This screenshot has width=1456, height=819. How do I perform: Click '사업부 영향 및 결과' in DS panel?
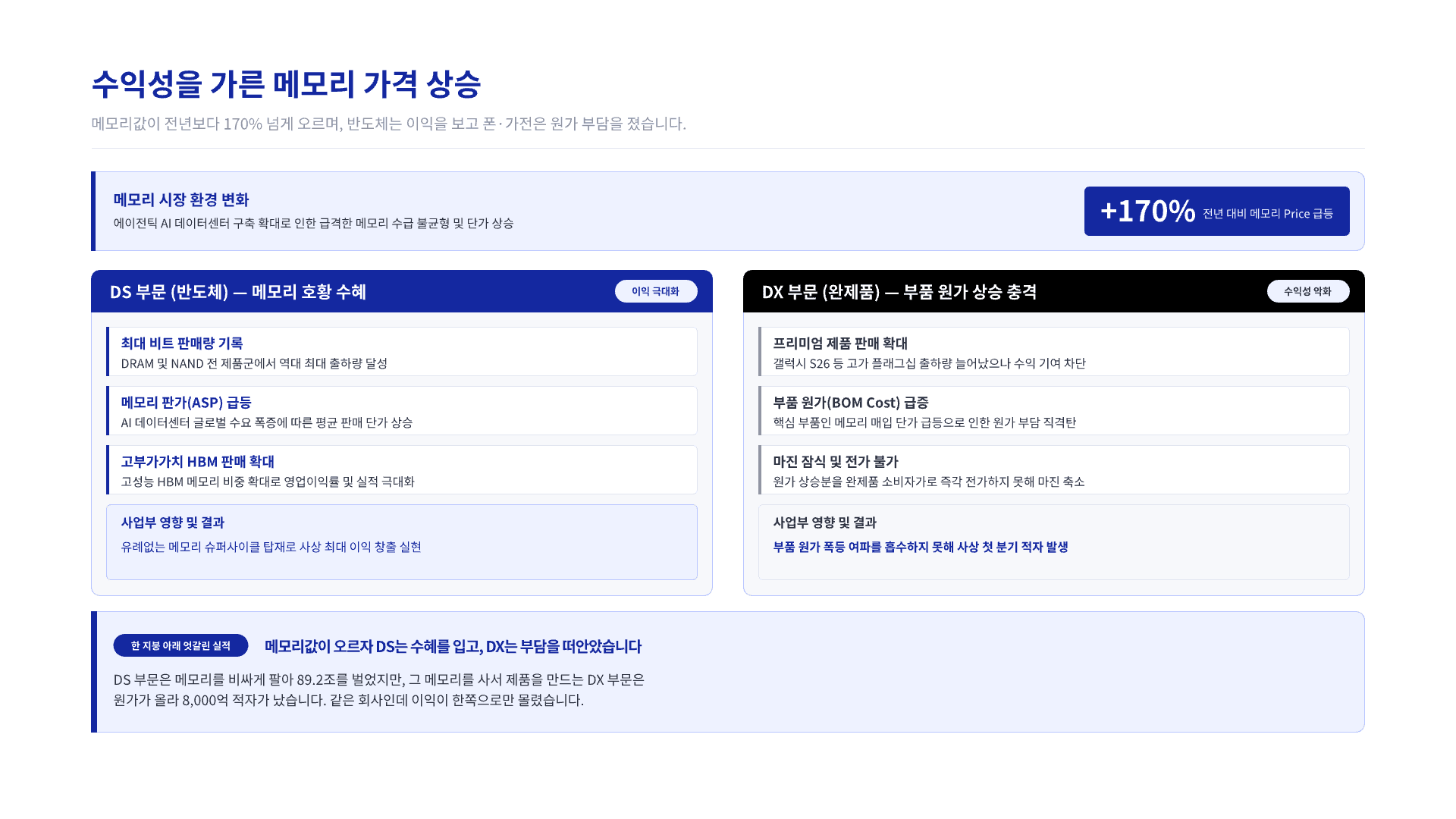(172, 522)
